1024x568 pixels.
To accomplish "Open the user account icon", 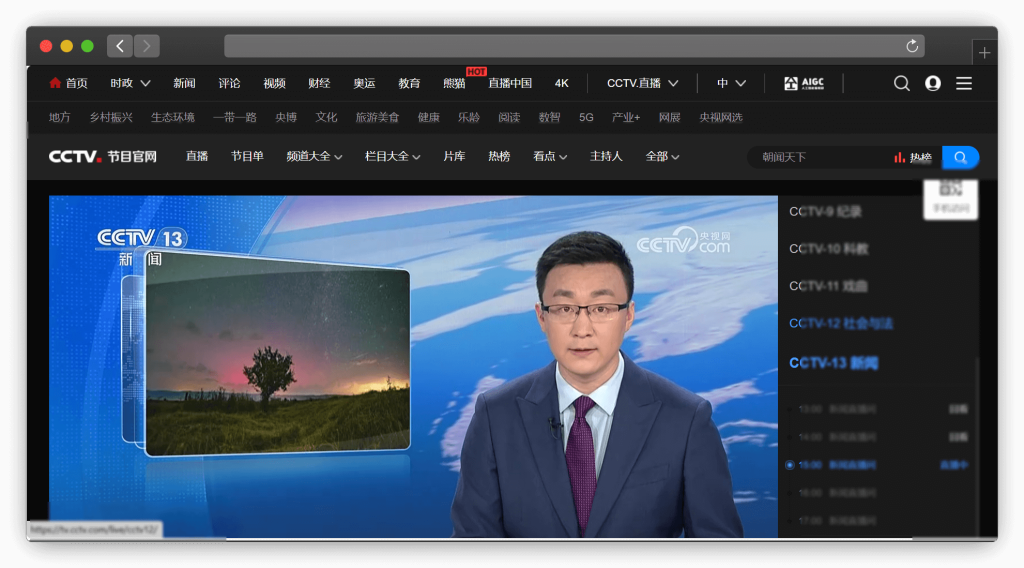I will point(933,83).
